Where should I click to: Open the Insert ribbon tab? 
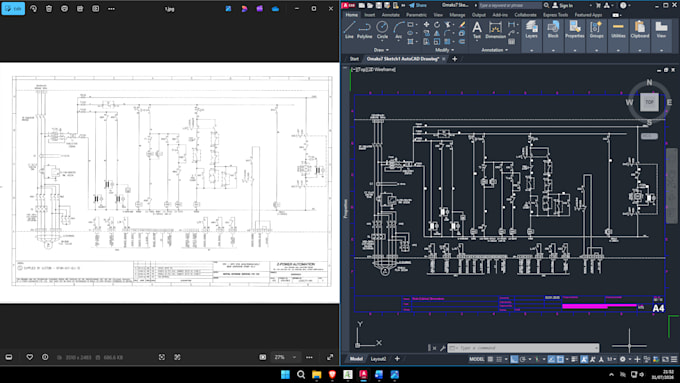[369, 15]
